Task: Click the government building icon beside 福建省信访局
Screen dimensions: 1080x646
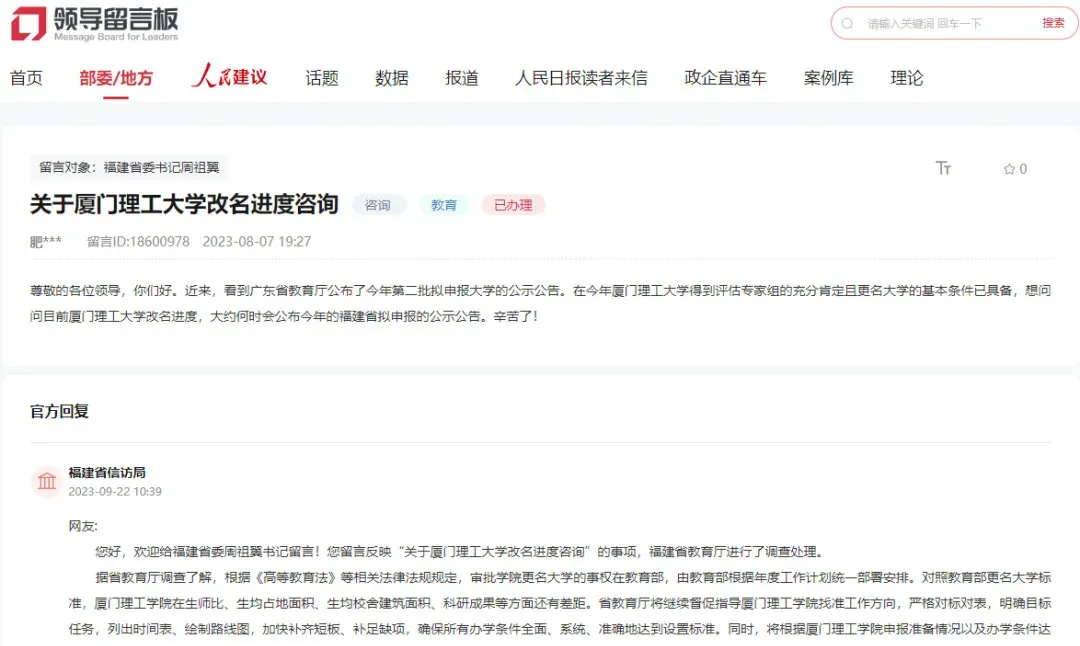Action: (46, 481)
